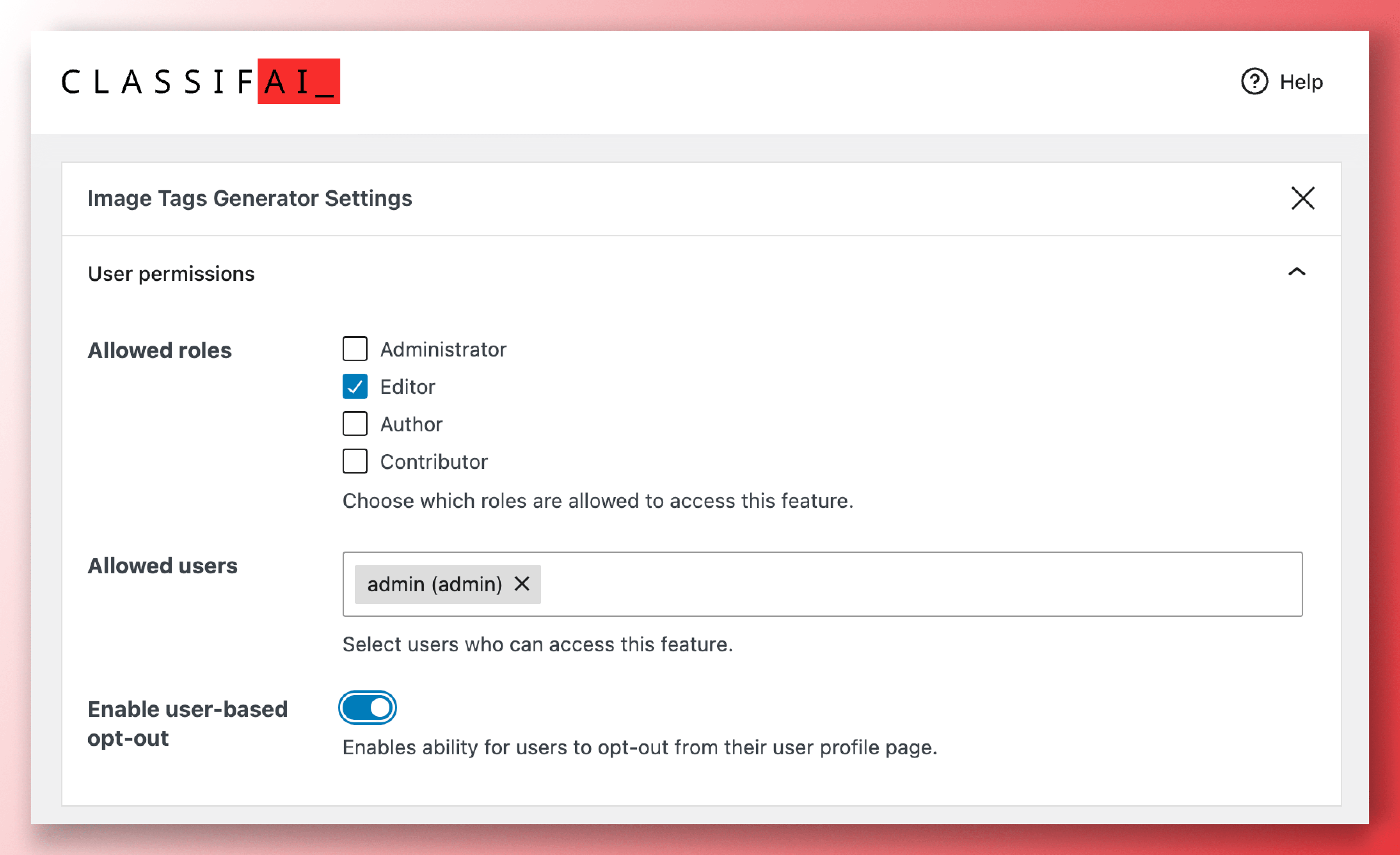Click the ClassifAI logo
This screenshot has width=1400, height=855.
(x=201, y=81)
